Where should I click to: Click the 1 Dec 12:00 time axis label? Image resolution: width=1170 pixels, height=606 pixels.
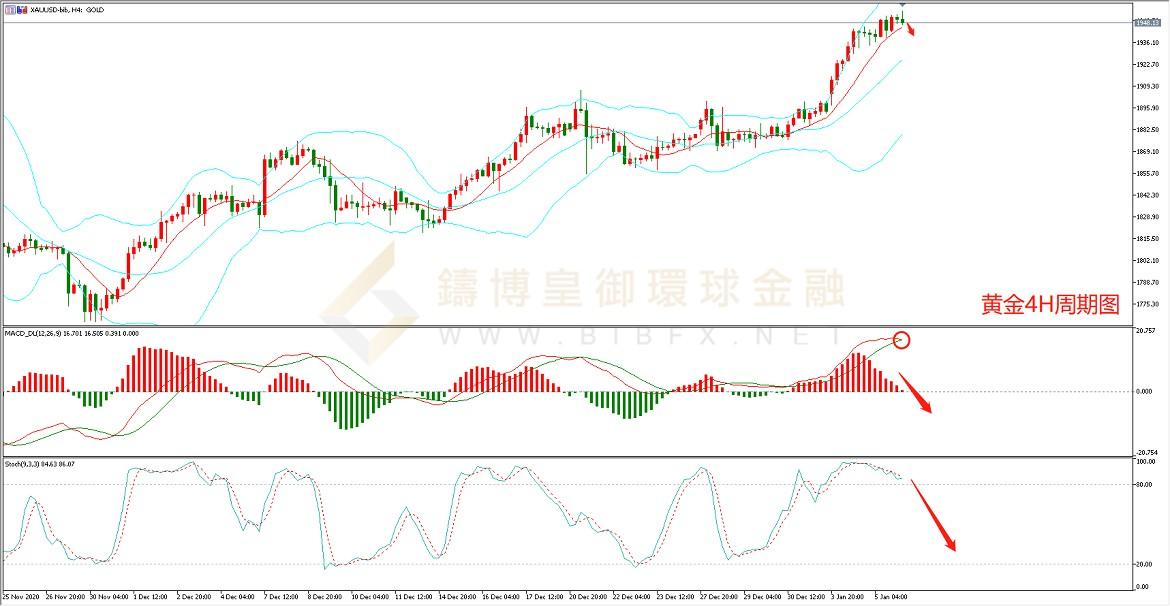(x=150, y=597)
